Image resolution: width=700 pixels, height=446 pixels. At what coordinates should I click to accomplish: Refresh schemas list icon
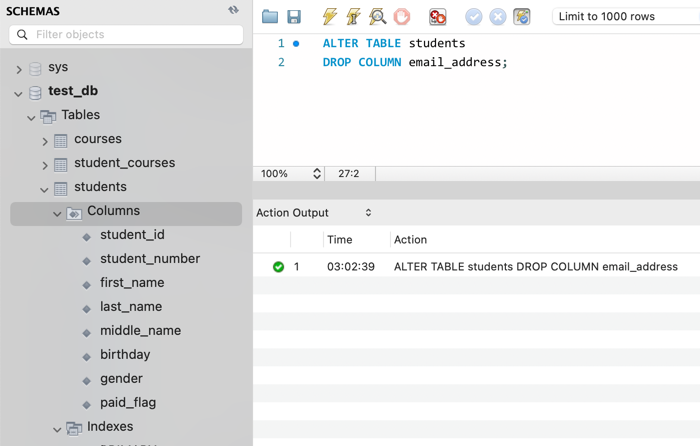(233, 11)
